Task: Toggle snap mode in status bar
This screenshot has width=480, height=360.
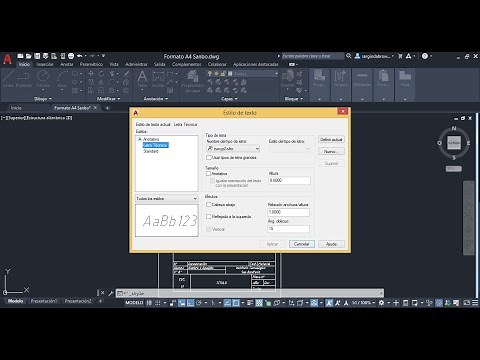Action: (158, 303)
